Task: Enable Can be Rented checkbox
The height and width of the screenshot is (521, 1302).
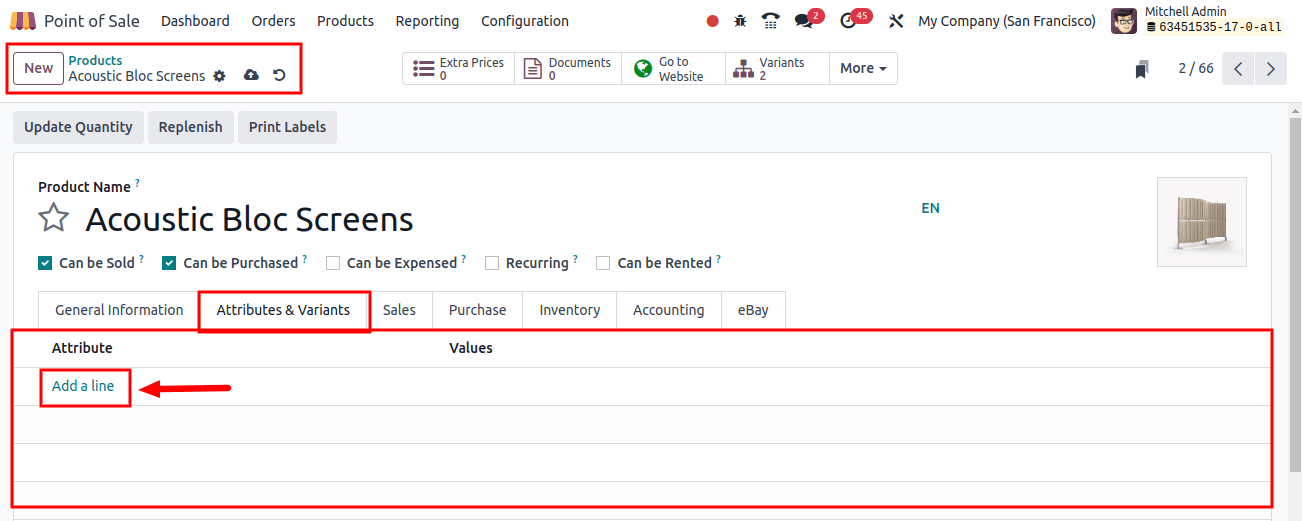Action: [x=603, y=263]
